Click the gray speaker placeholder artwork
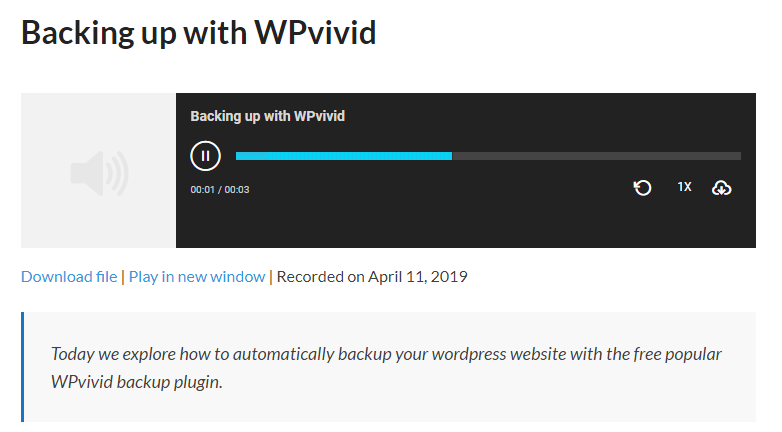The image size is (782, 432). 98,171
